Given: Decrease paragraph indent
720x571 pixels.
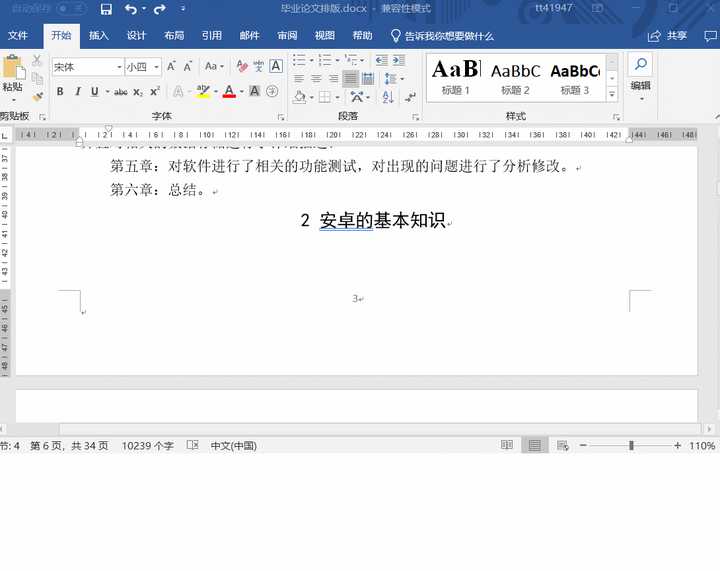Looking at the screenshot, I should click(x=381, y=60).
